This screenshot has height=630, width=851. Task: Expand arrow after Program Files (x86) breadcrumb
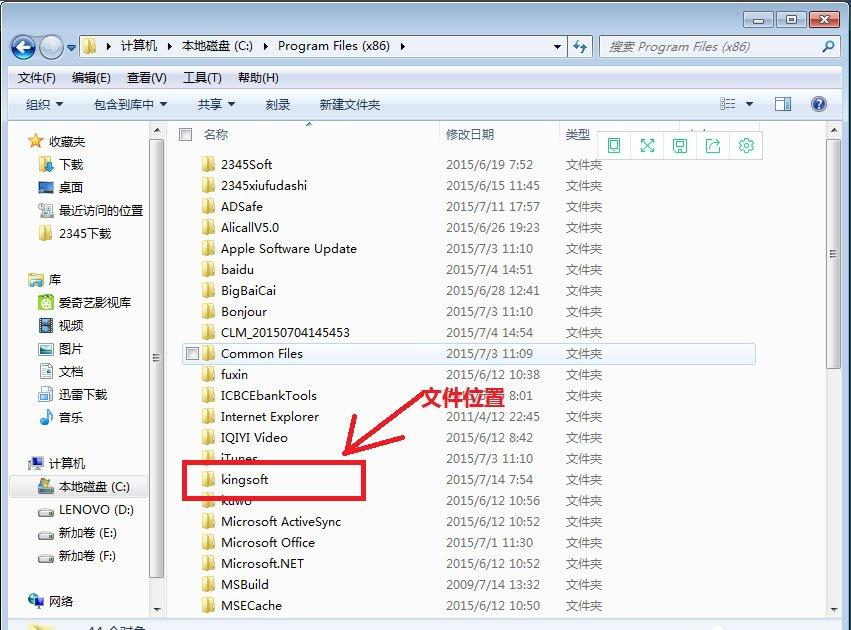click(x=402, y=47)
